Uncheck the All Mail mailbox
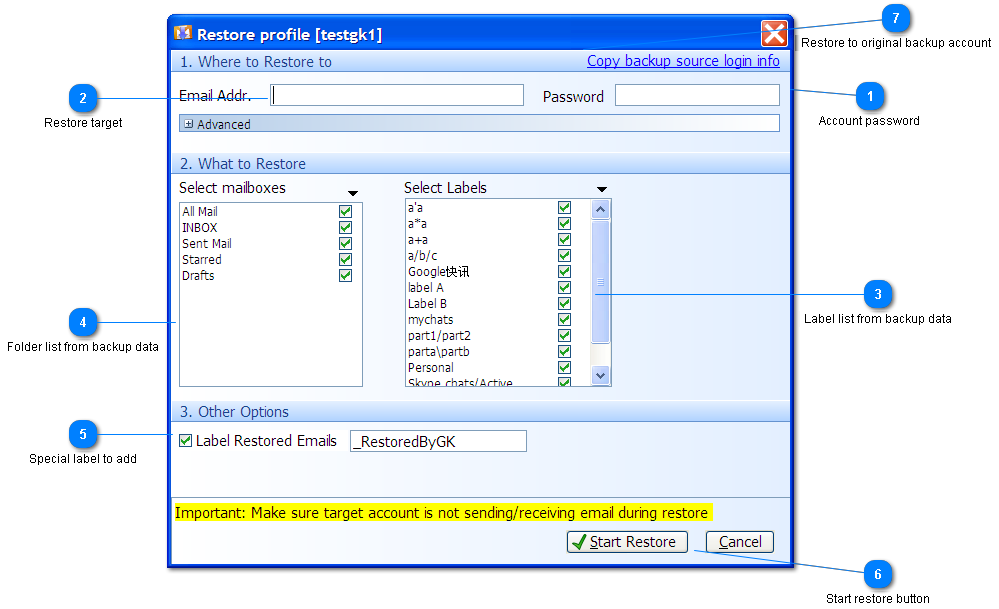Viewport: 999px width, 609px height. click(x=345, y=211)
